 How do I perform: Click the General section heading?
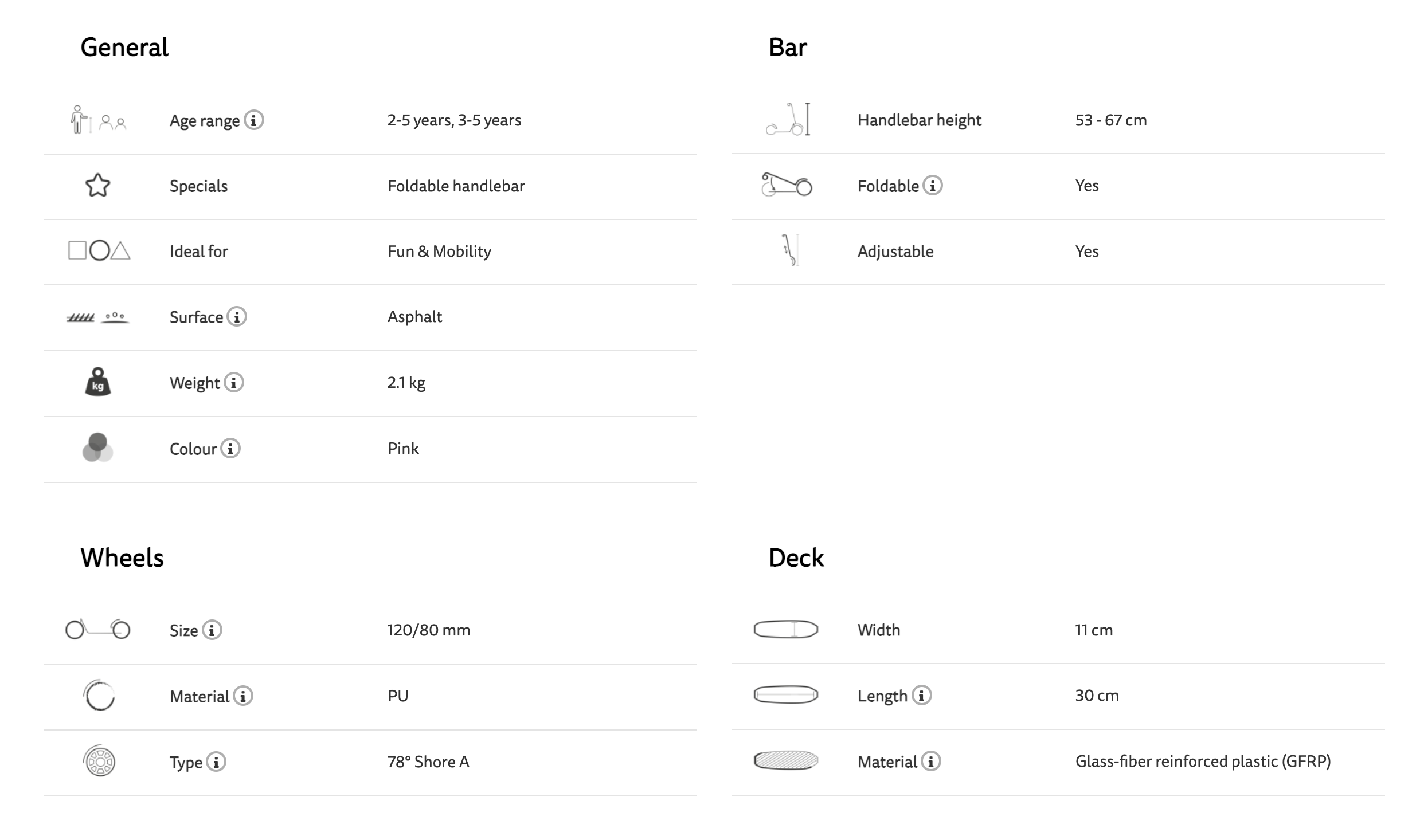tap(124, 47)
